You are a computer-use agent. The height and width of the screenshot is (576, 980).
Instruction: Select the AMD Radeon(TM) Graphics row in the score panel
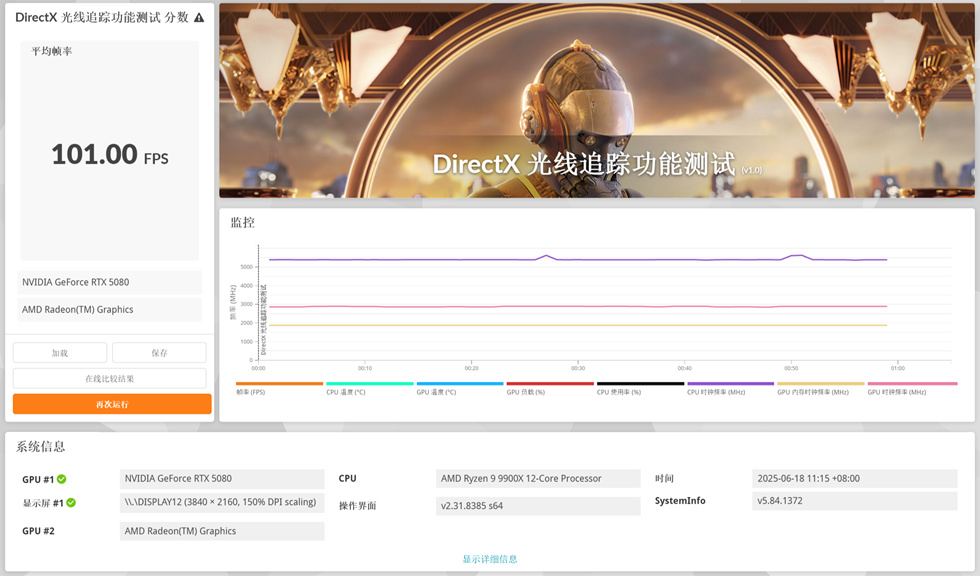109,310
